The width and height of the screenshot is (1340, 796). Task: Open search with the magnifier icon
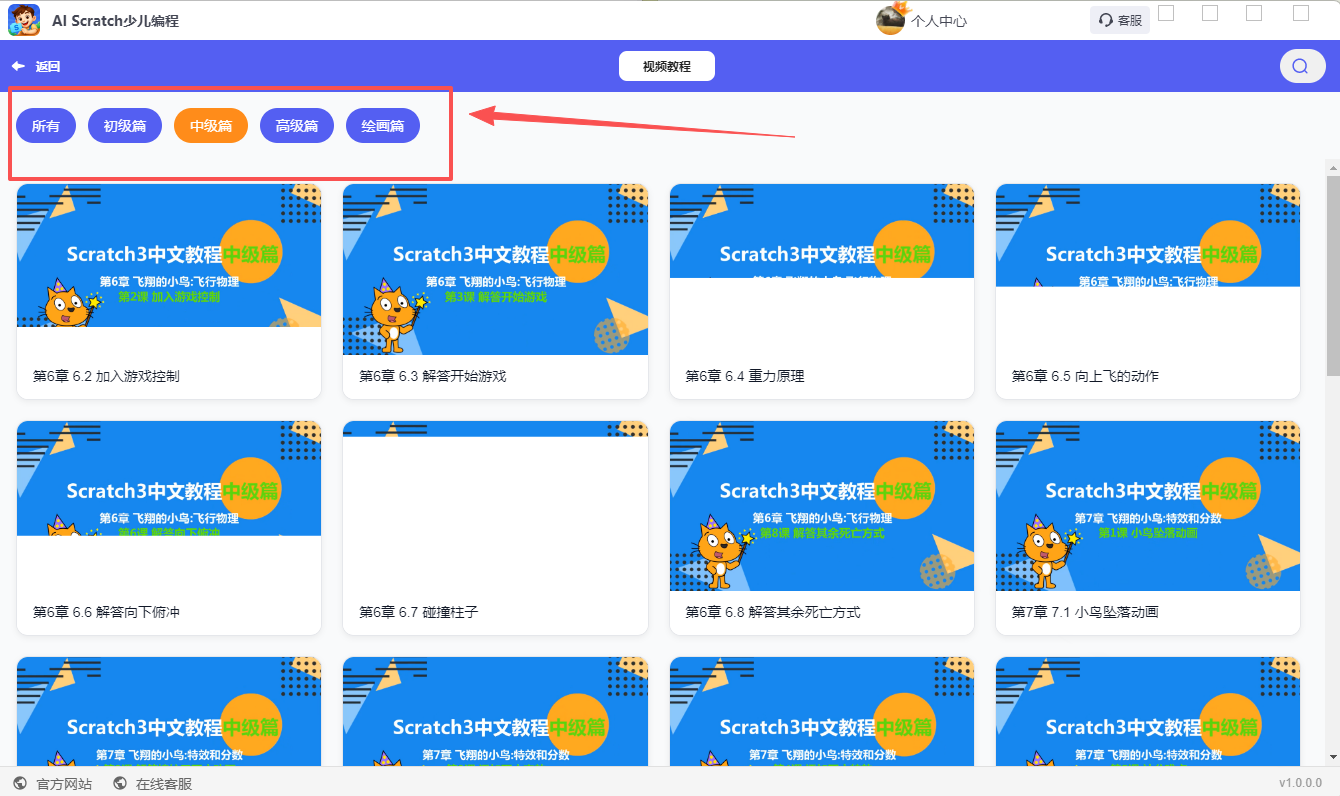click(x=1302, y=66)
